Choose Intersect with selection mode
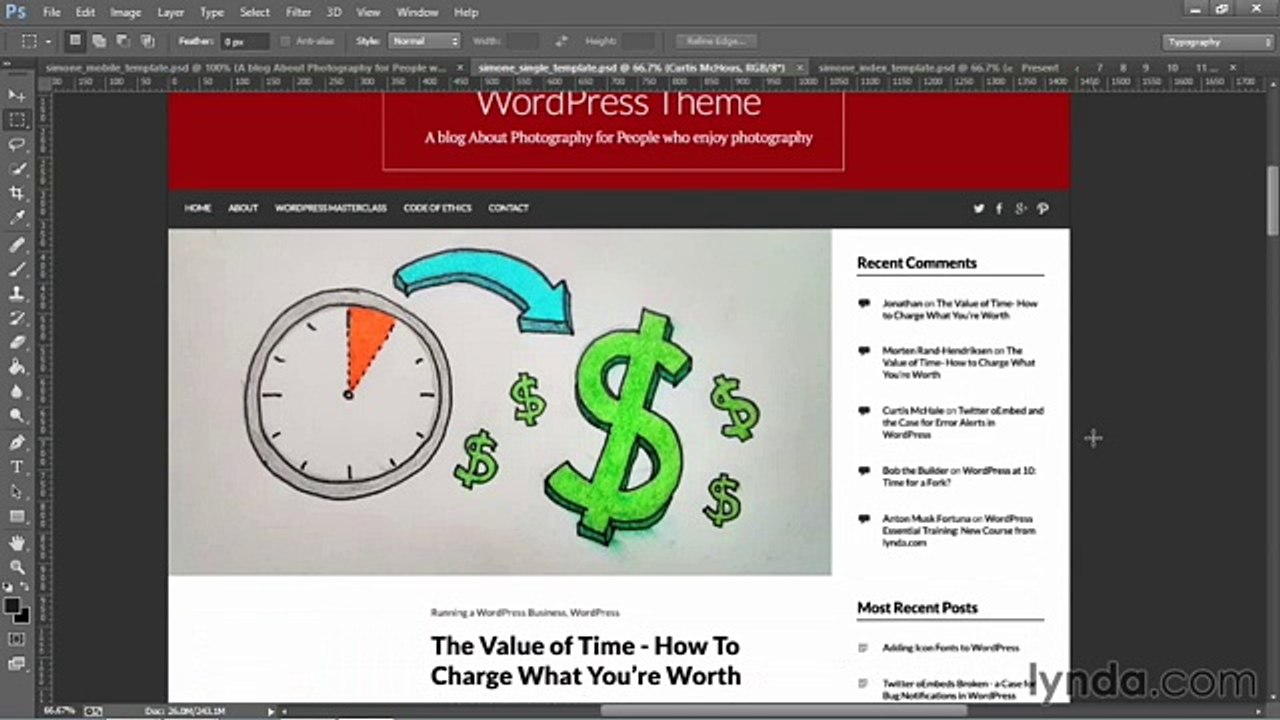 click(148, 41)
